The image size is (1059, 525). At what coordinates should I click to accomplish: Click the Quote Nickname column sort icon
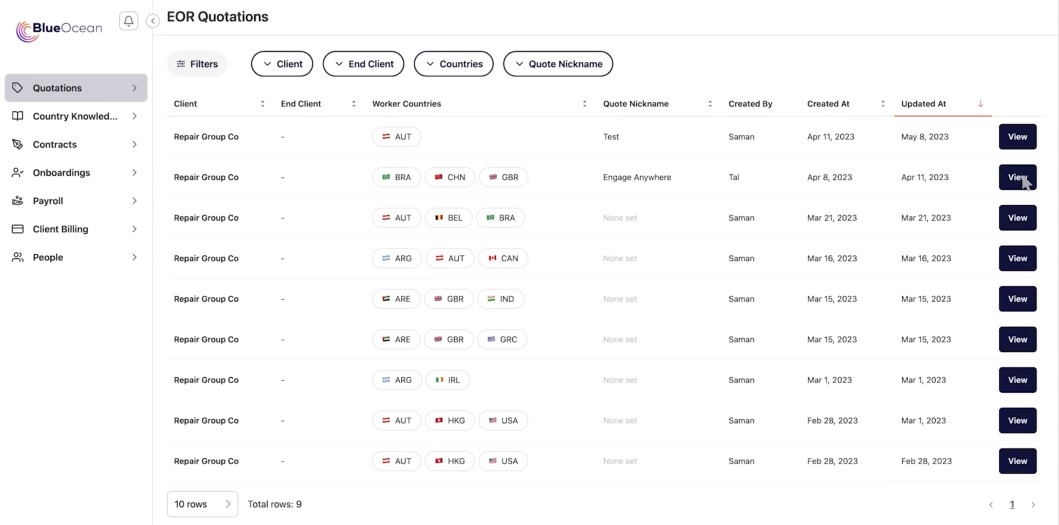pyautogui.click(x=710, y=104)
